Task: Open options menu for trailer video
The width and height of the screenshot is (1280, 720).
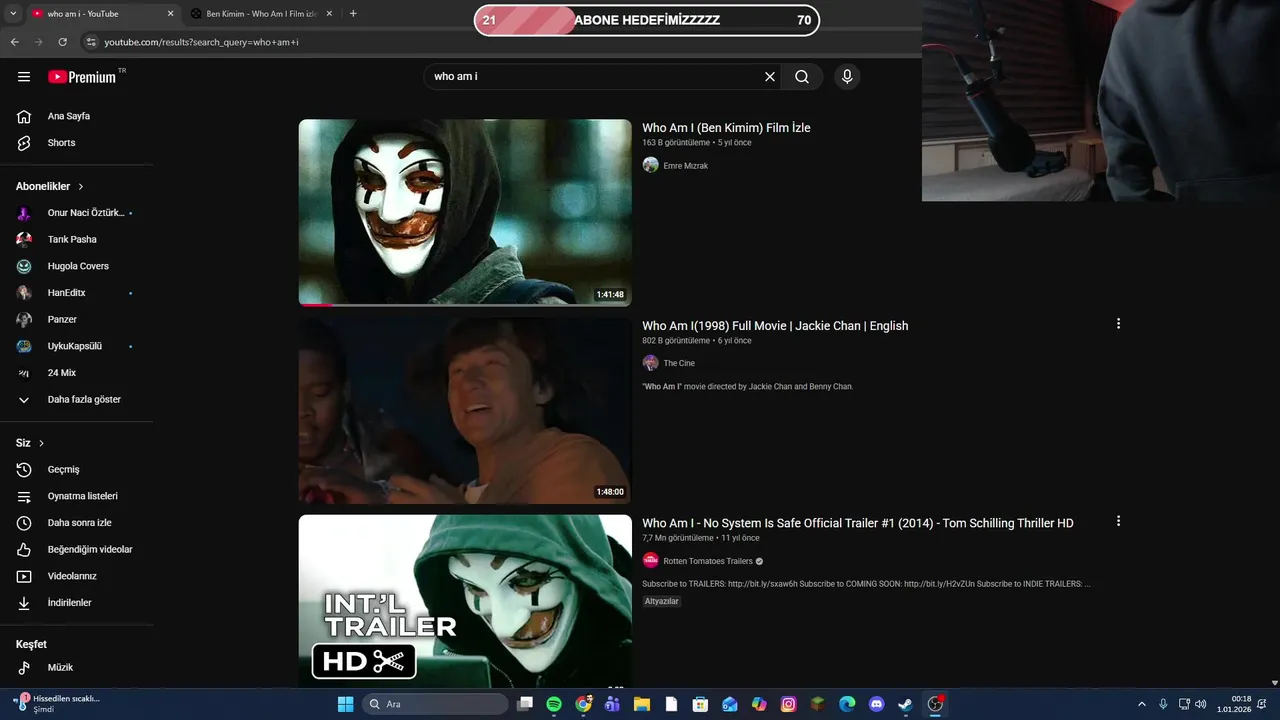Action: pos(1118,521)
